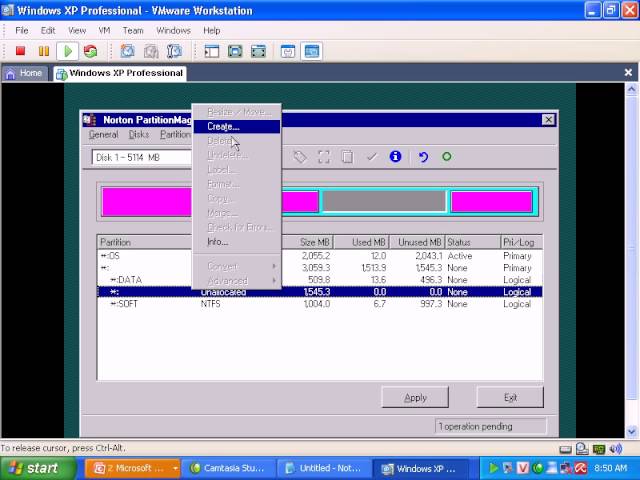Click the Quick Switch mode icon
640x480 pixels.
pos(258,51)
